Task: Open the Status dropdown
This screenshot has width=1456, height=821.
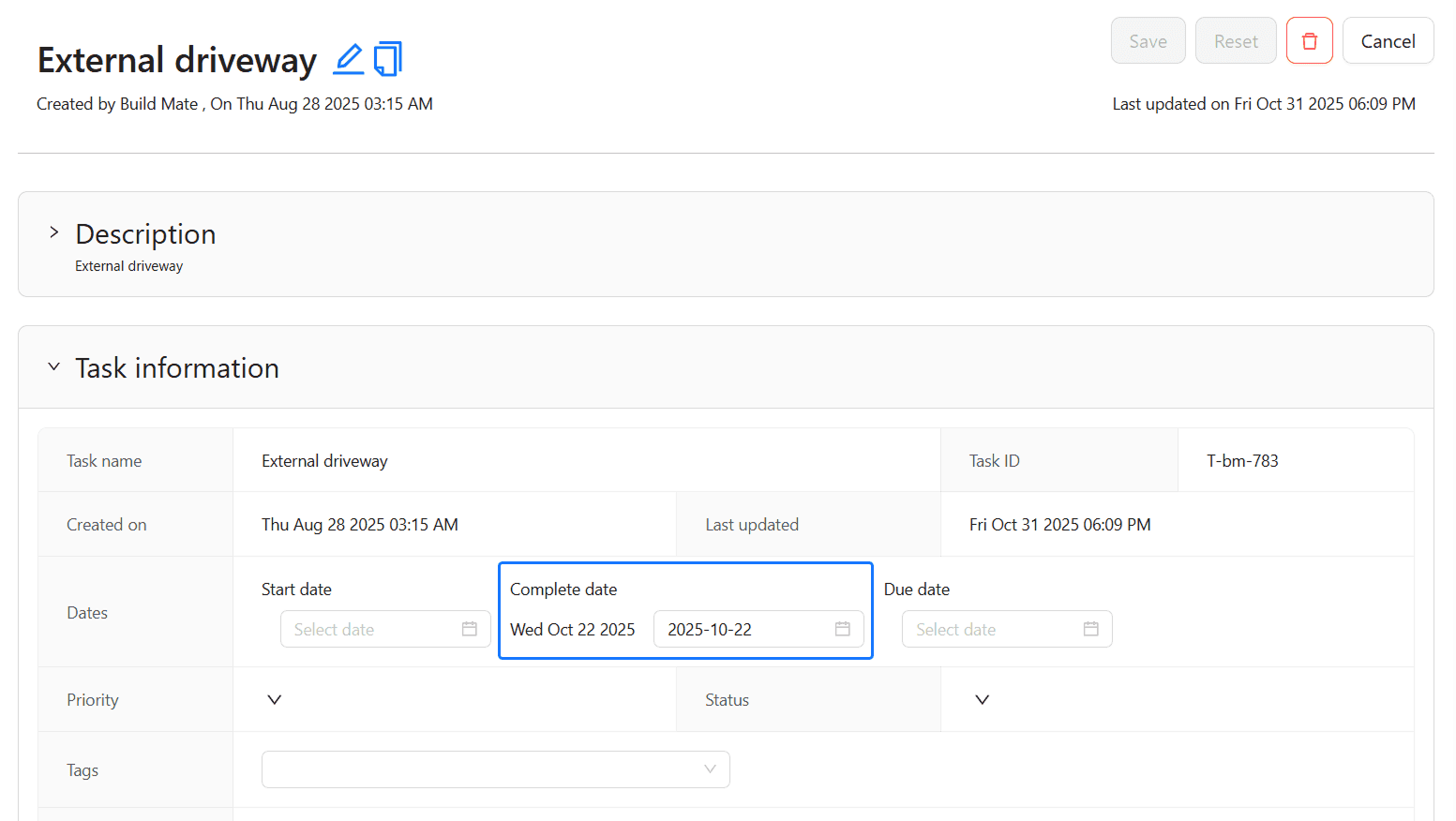Action: [x=983, y=700]
